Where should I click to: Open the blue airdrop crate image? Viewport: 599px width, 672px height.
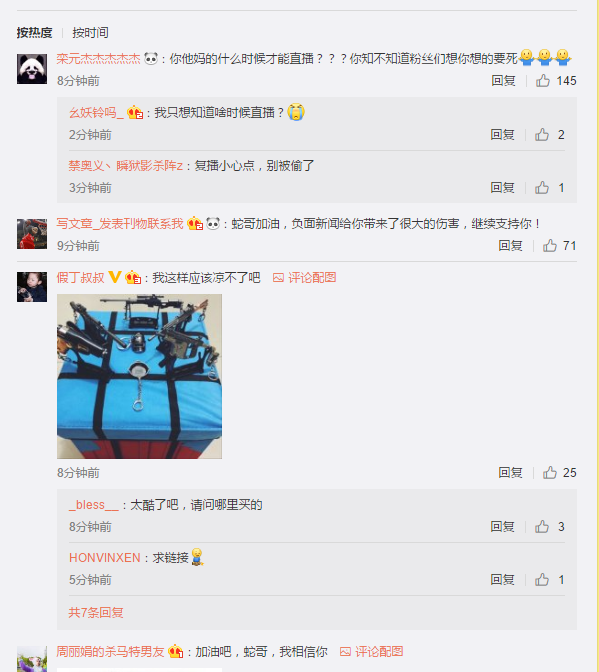pyautogui.click(x=139, y=376)
